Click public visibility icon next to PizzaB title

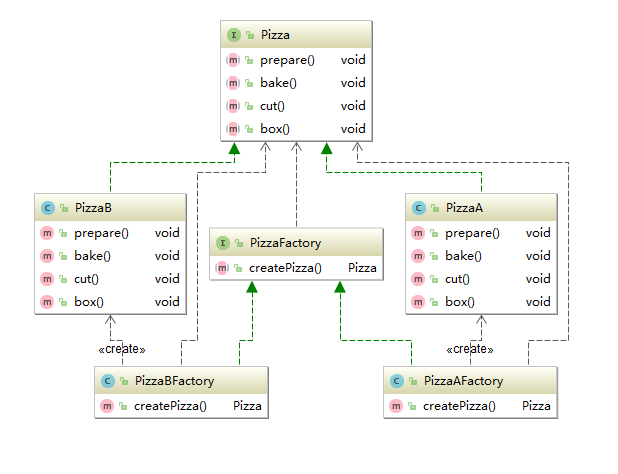[x=64, y=208]
